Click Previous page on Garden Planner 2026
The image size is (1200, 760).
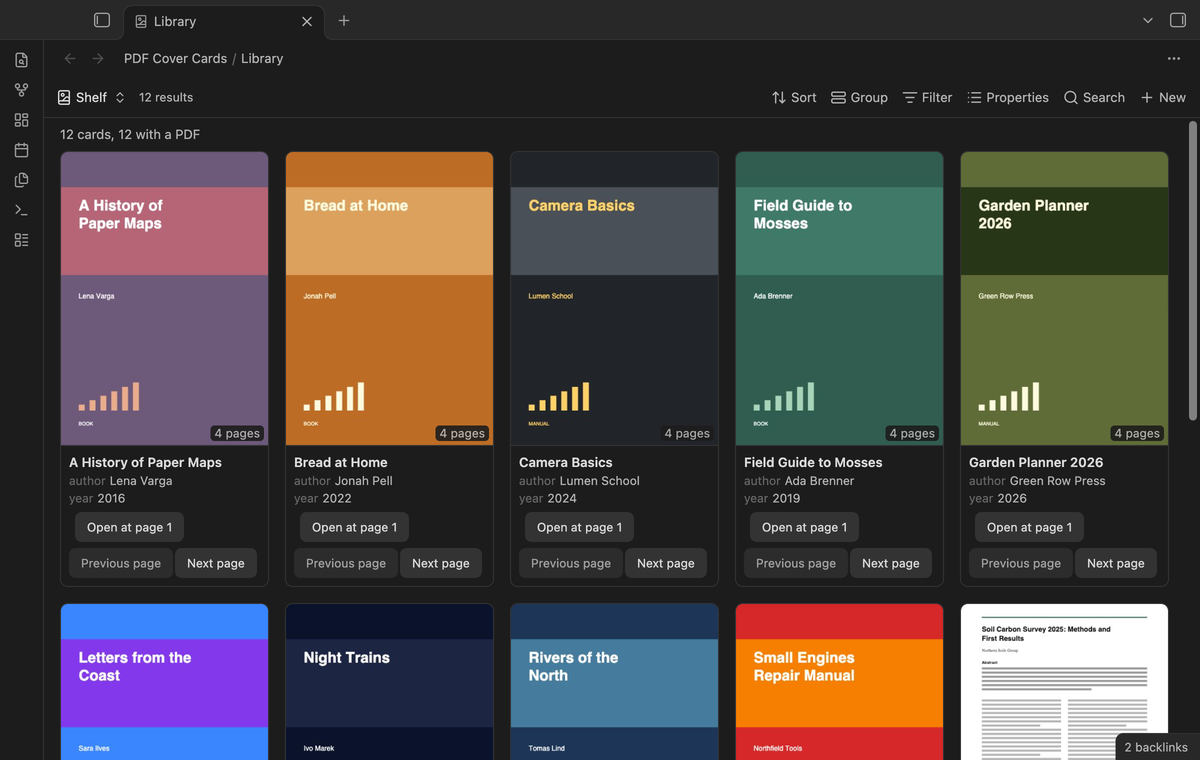point(1021,563)
